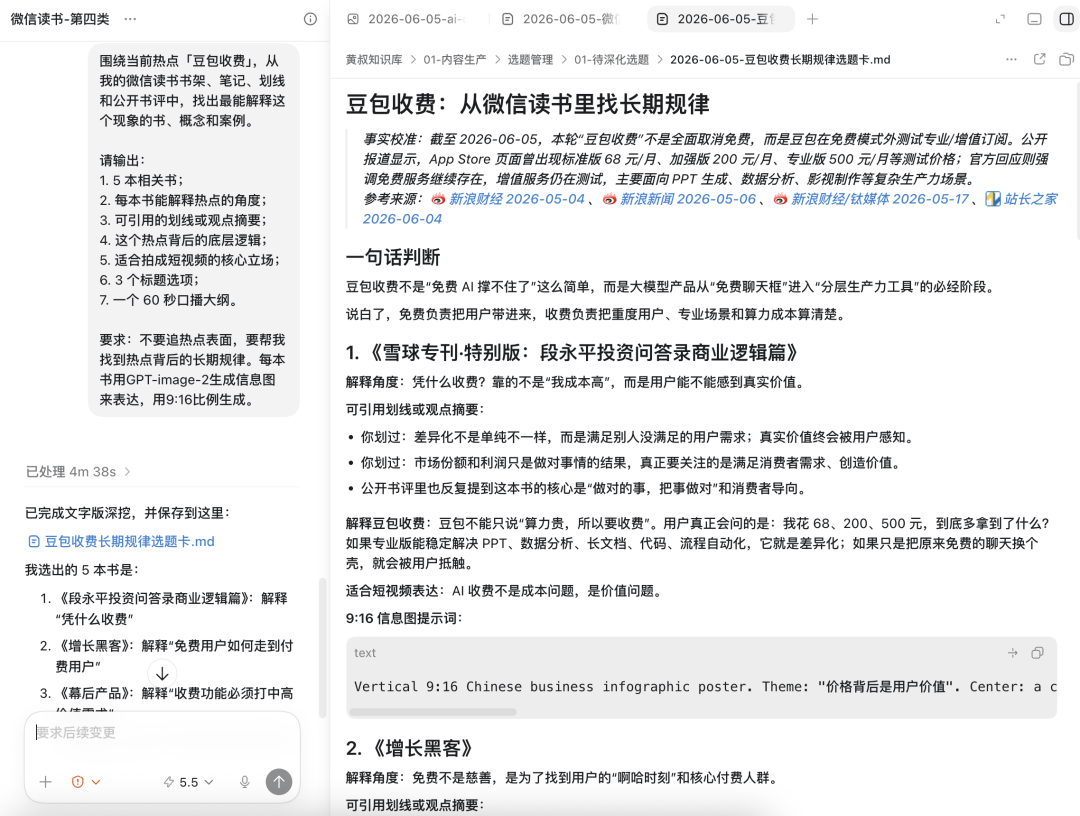The height and width of the screenshot is (816, 1080).
Task: Click the red alert icon in chat input bar
Action: pyautogui.click(x=78, y=782)
